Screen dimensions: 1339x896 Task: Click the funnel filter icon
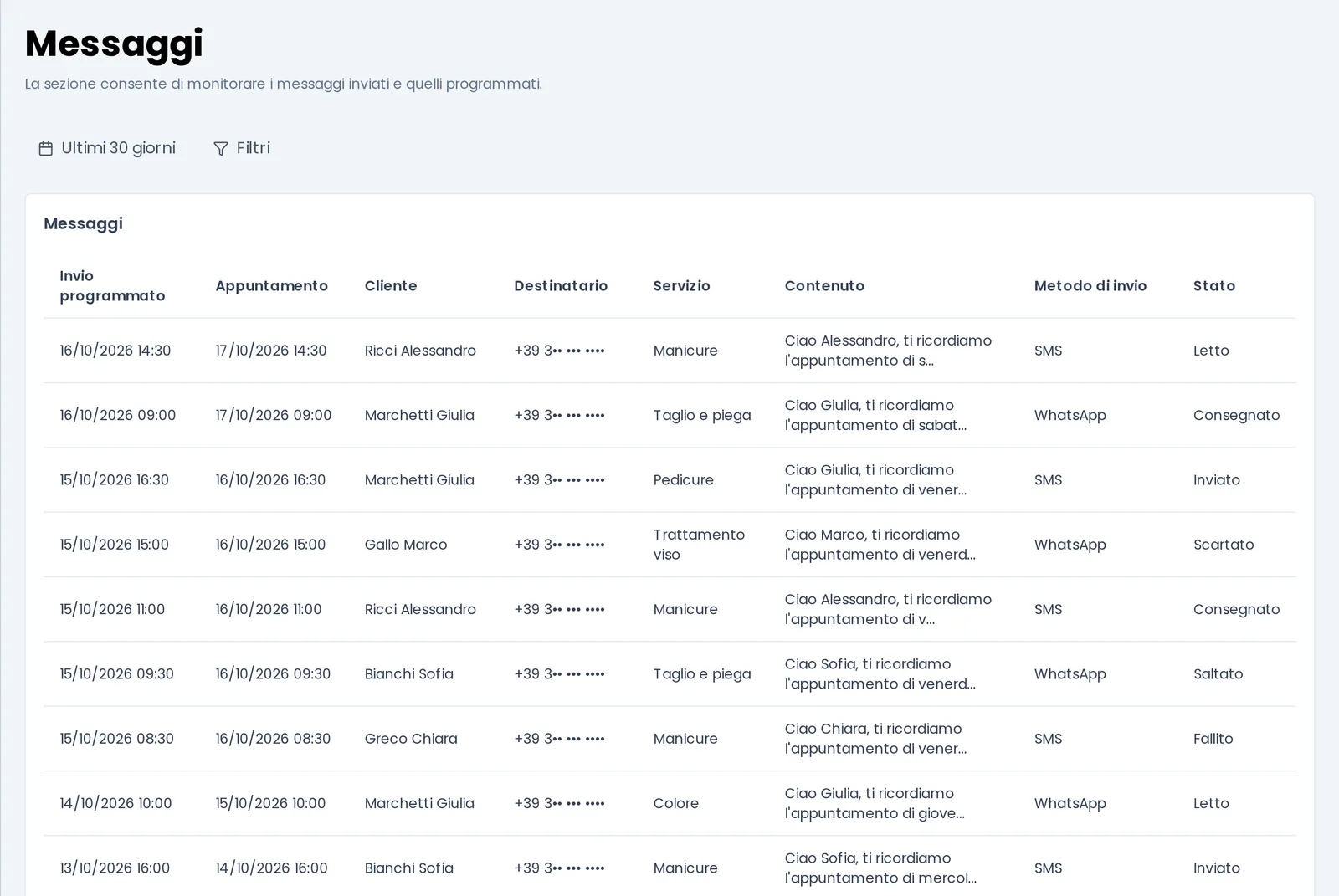click(x=221, y=148)
